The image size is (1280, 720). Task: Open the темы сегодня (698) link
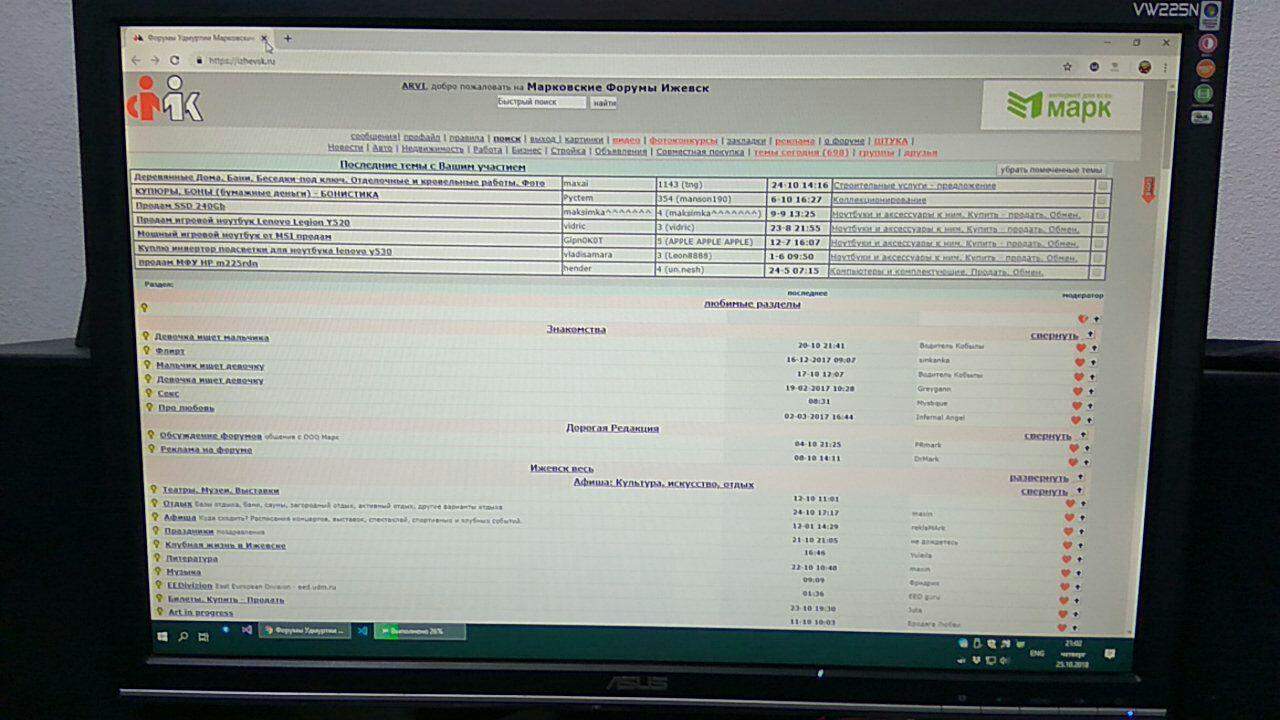[x=800, y=153]
